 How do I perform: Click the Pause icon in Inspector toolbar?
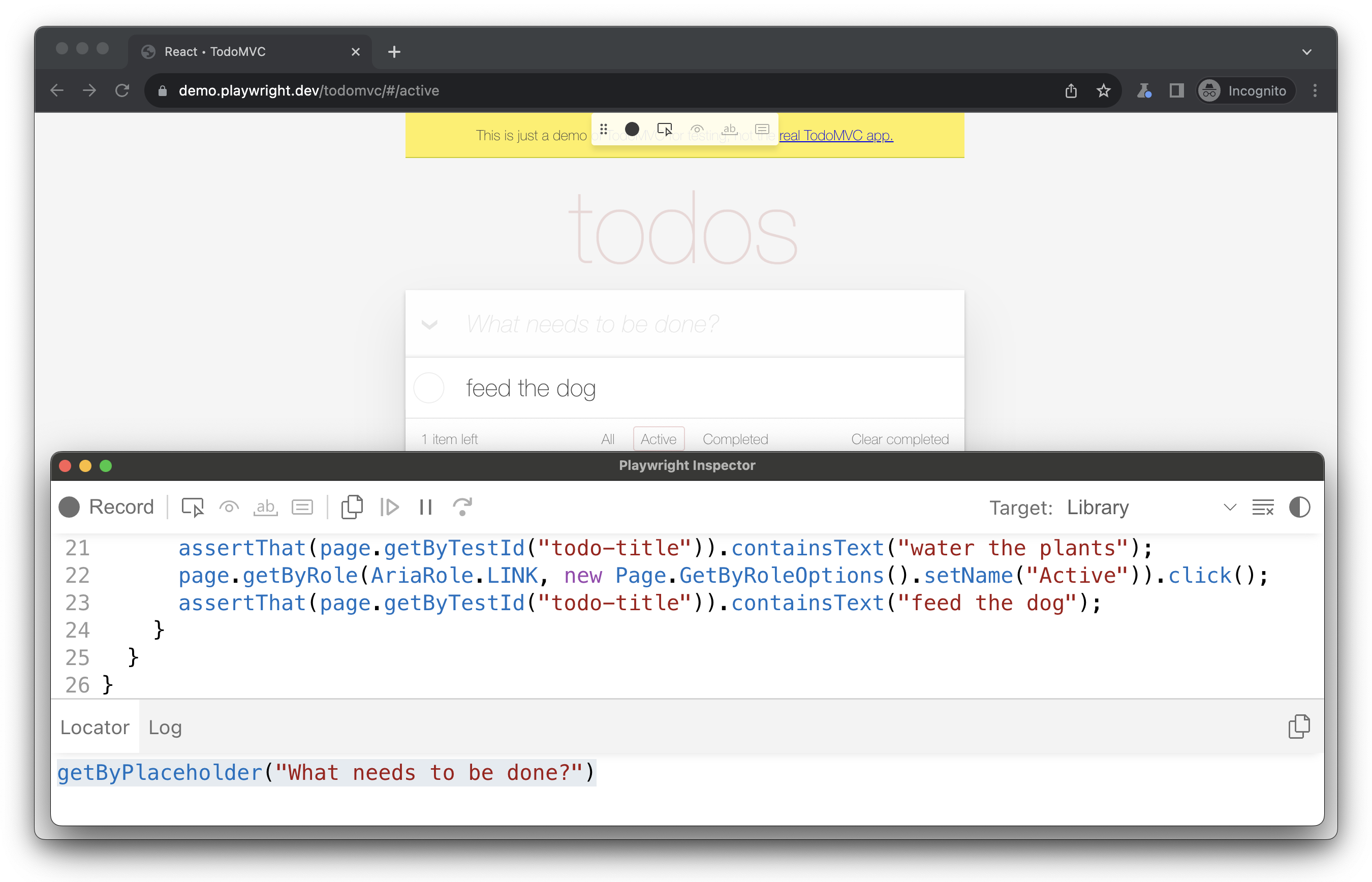(426, 507)
